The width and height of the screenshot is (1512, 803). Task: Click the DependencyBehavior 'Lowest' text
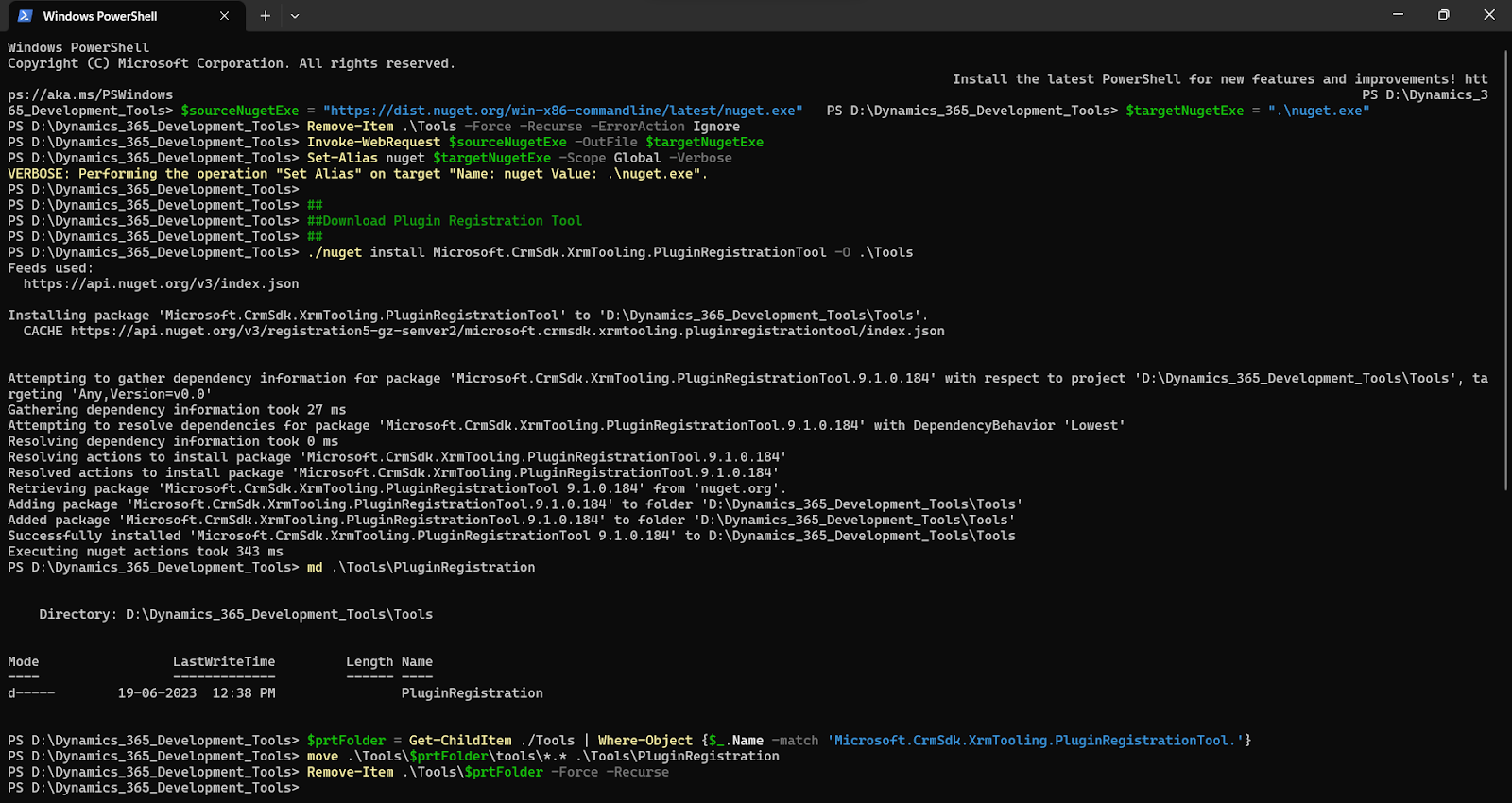1019,426
